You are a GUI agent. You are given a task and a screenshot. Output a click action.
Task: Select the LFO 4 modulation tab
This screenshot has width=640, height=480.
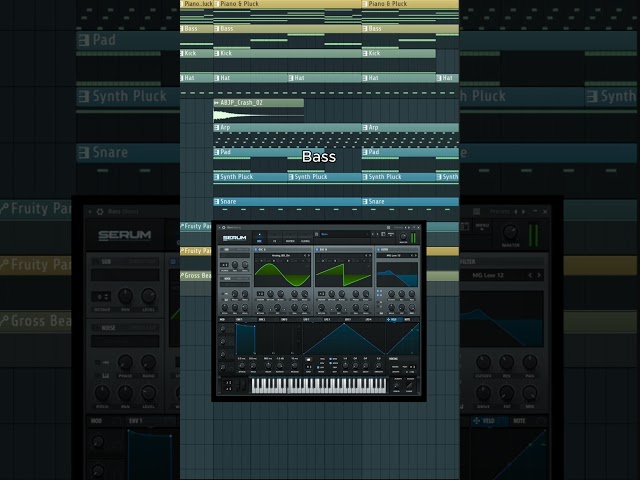point(369,320)
